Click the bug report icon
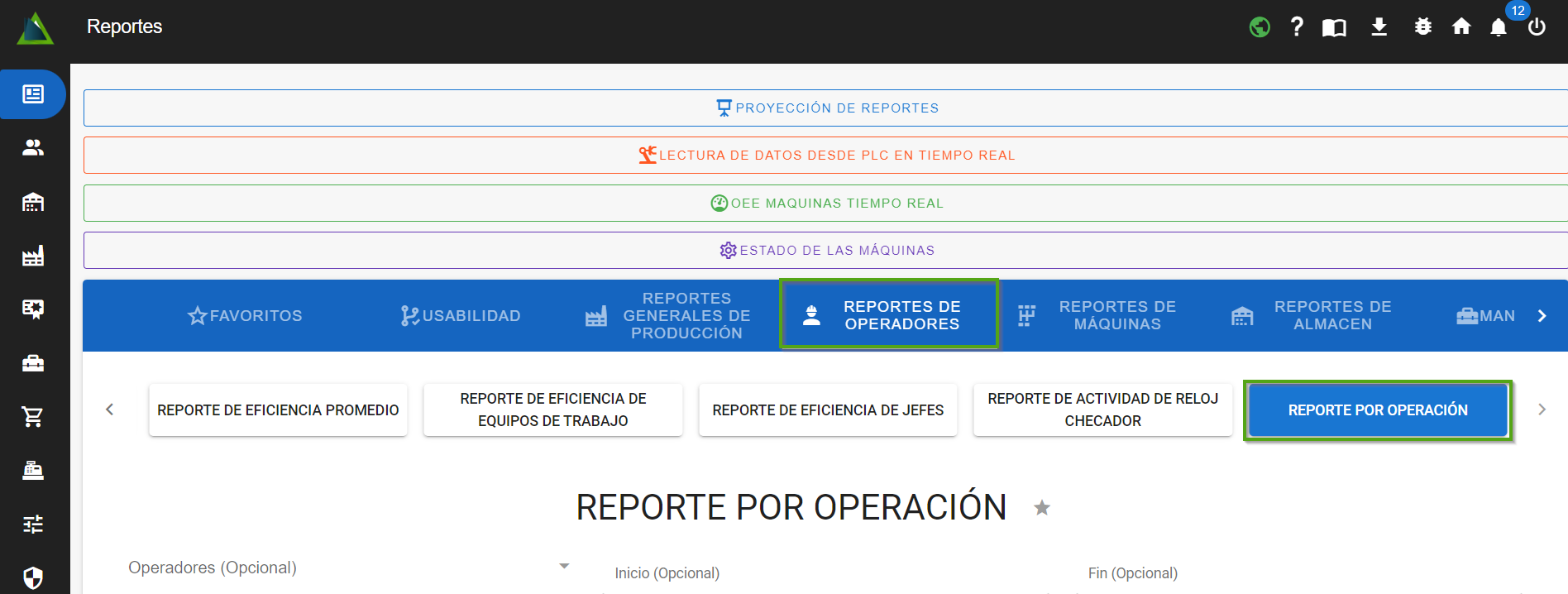Image resolution: width=1568 pixels, height=594 pixels. [1422, 27]
